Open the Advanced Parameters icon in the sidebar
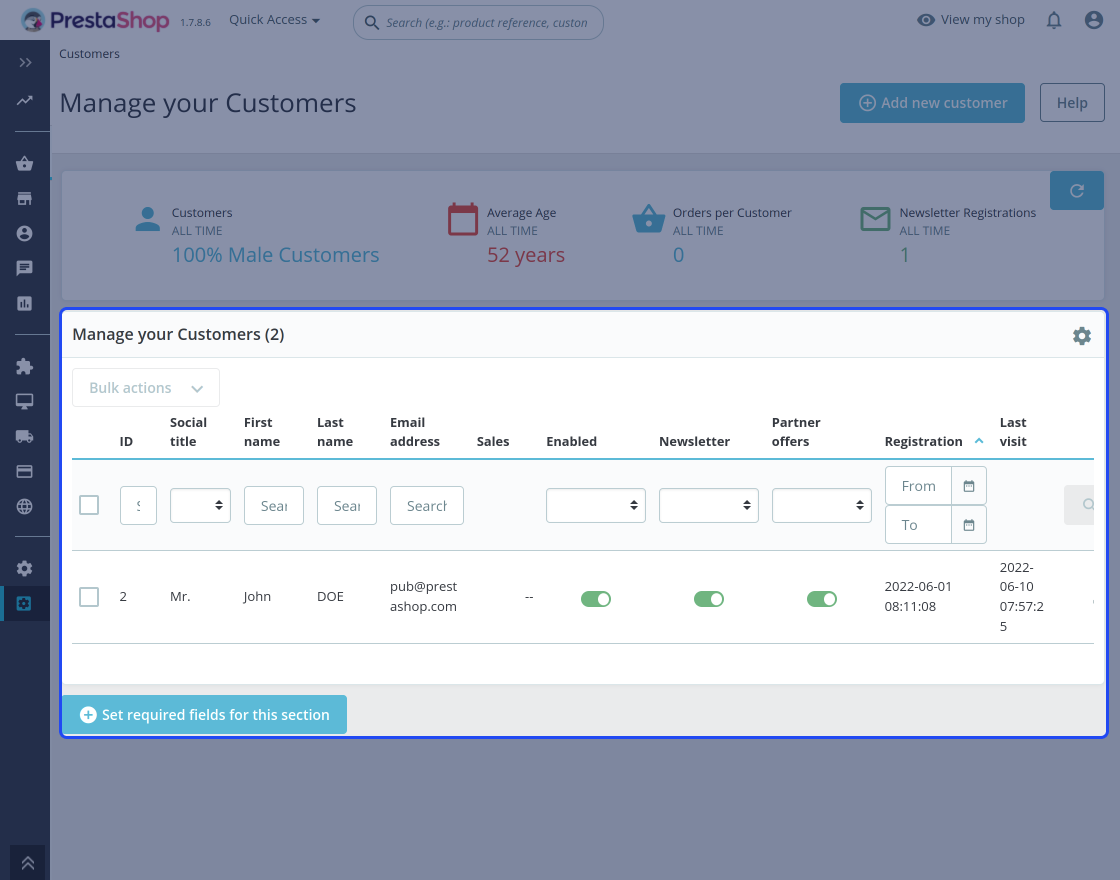Screen dimensions: 1120x880 (x=24, y=604)
